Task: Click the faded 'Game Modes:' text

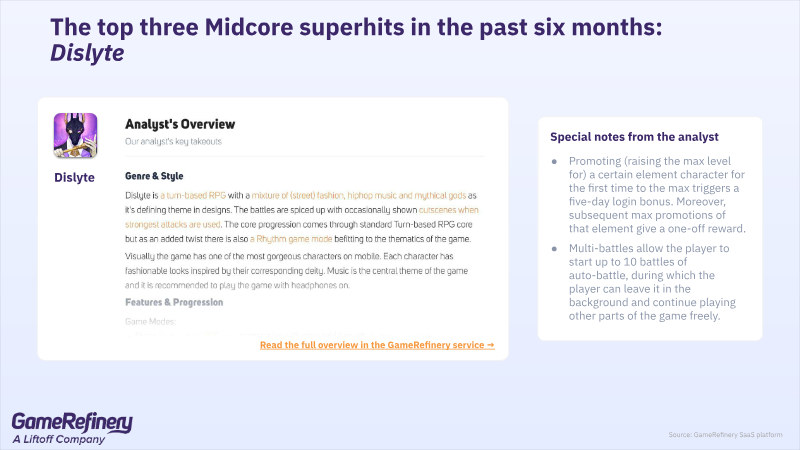Action: (x=150, y=321)
